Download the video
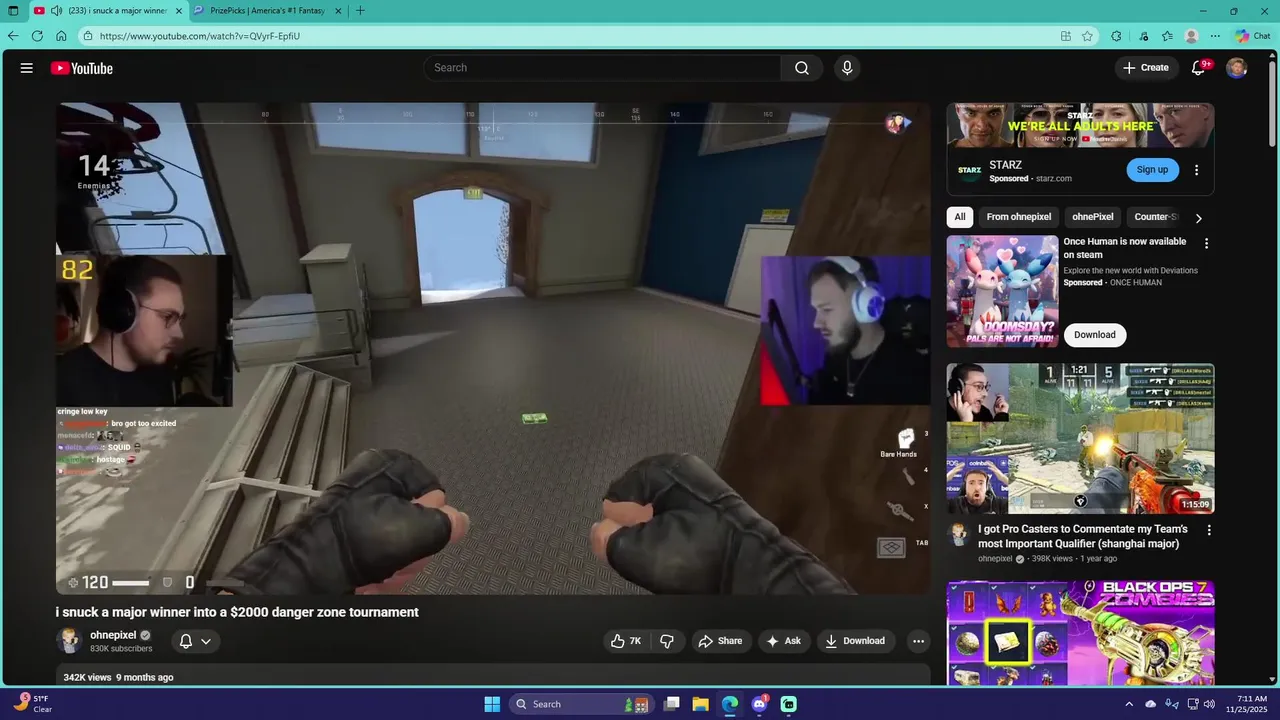Image resolution: width=1280 pixels, height=720 pixels. click(x=855, y=641)
